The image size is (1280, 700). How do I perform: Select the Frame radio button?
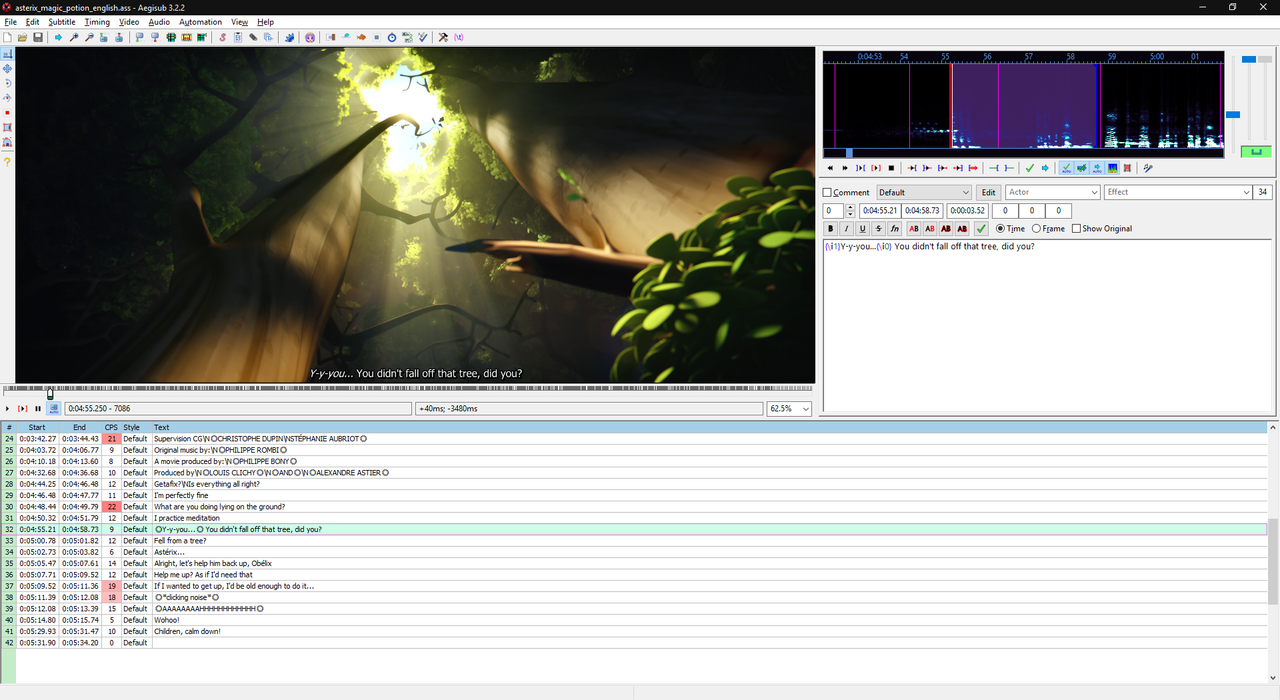click(1036, 228)
